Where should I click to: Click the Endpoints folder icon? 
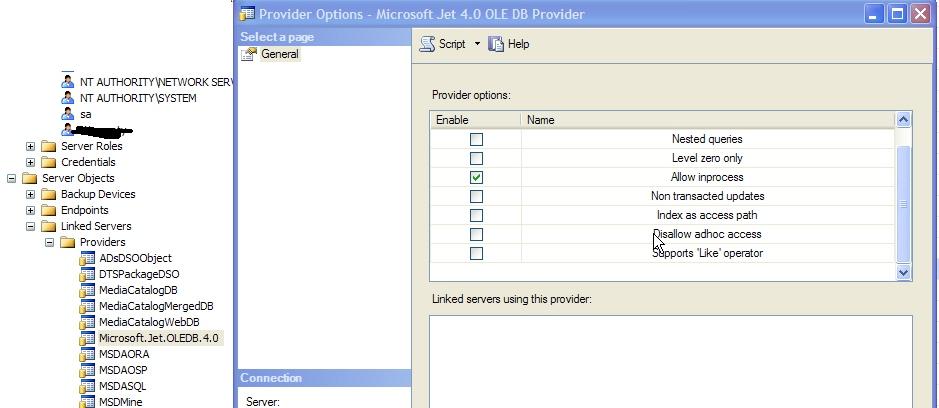point(49,210)
